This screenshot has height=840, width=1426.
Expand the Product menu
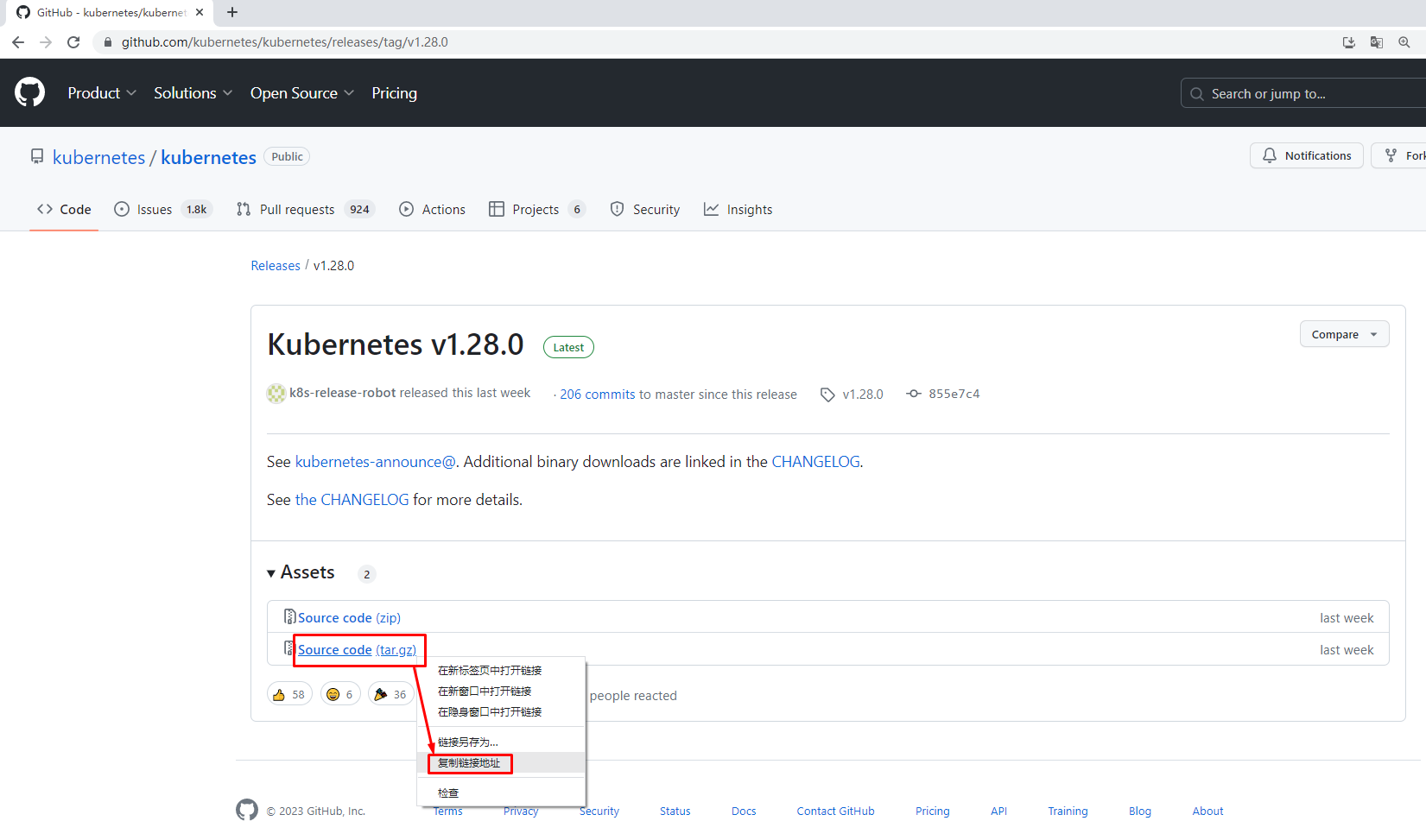102,93
